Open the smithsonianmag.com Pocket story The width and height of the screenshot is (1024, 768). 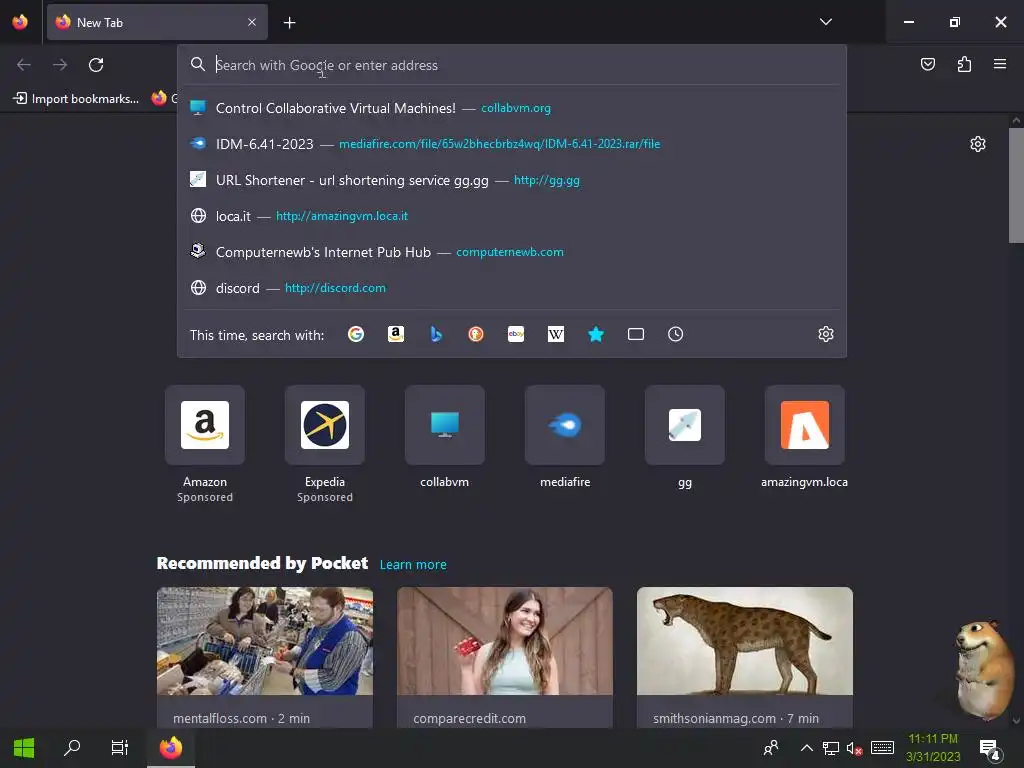point(744,658)
